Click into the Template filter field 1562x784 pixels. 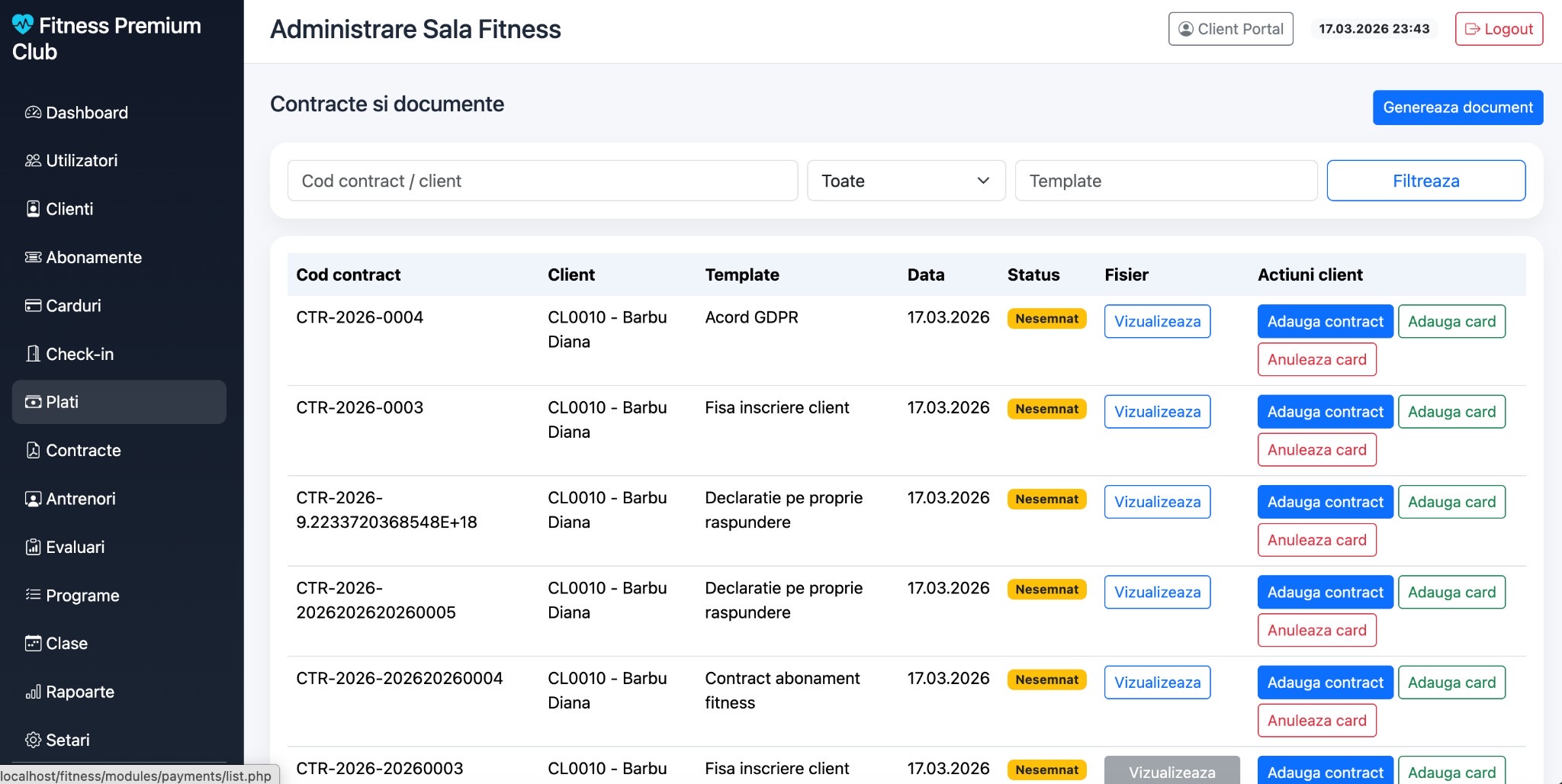point(1166,181)
